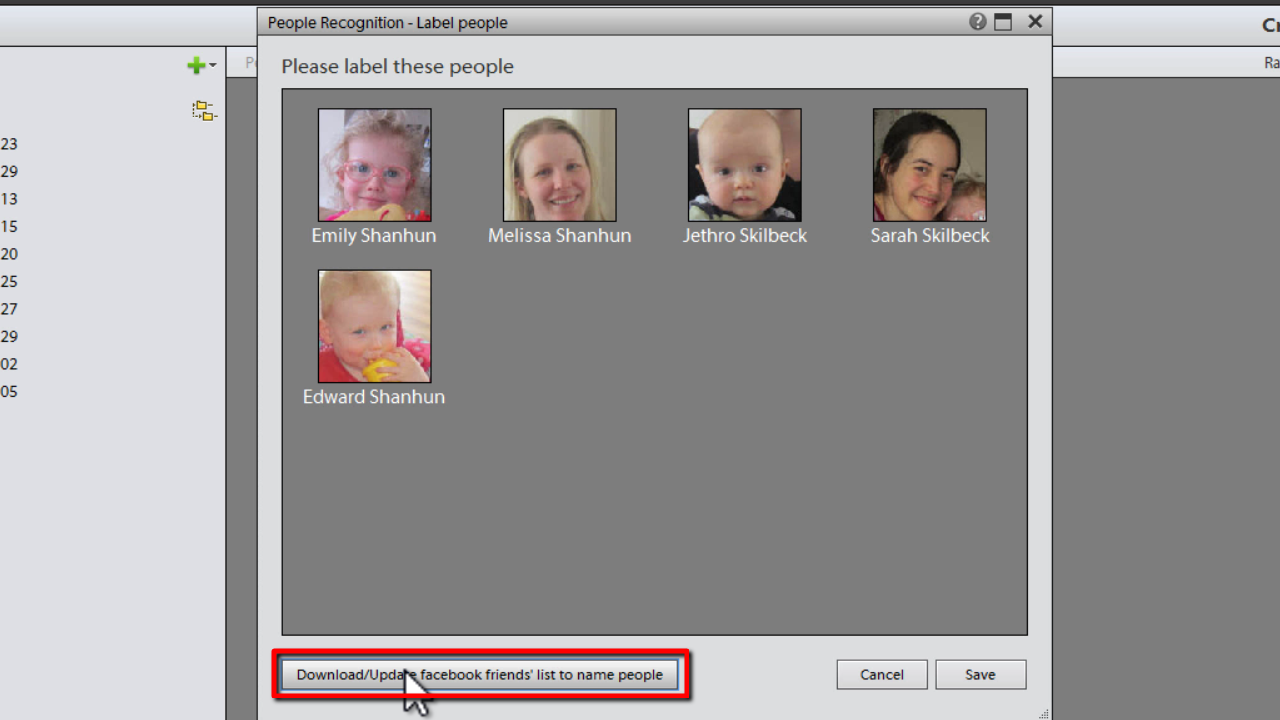Click Download/Update facebook friends' list button
The width and height of the screenshot is (1280, 720).
480,675
